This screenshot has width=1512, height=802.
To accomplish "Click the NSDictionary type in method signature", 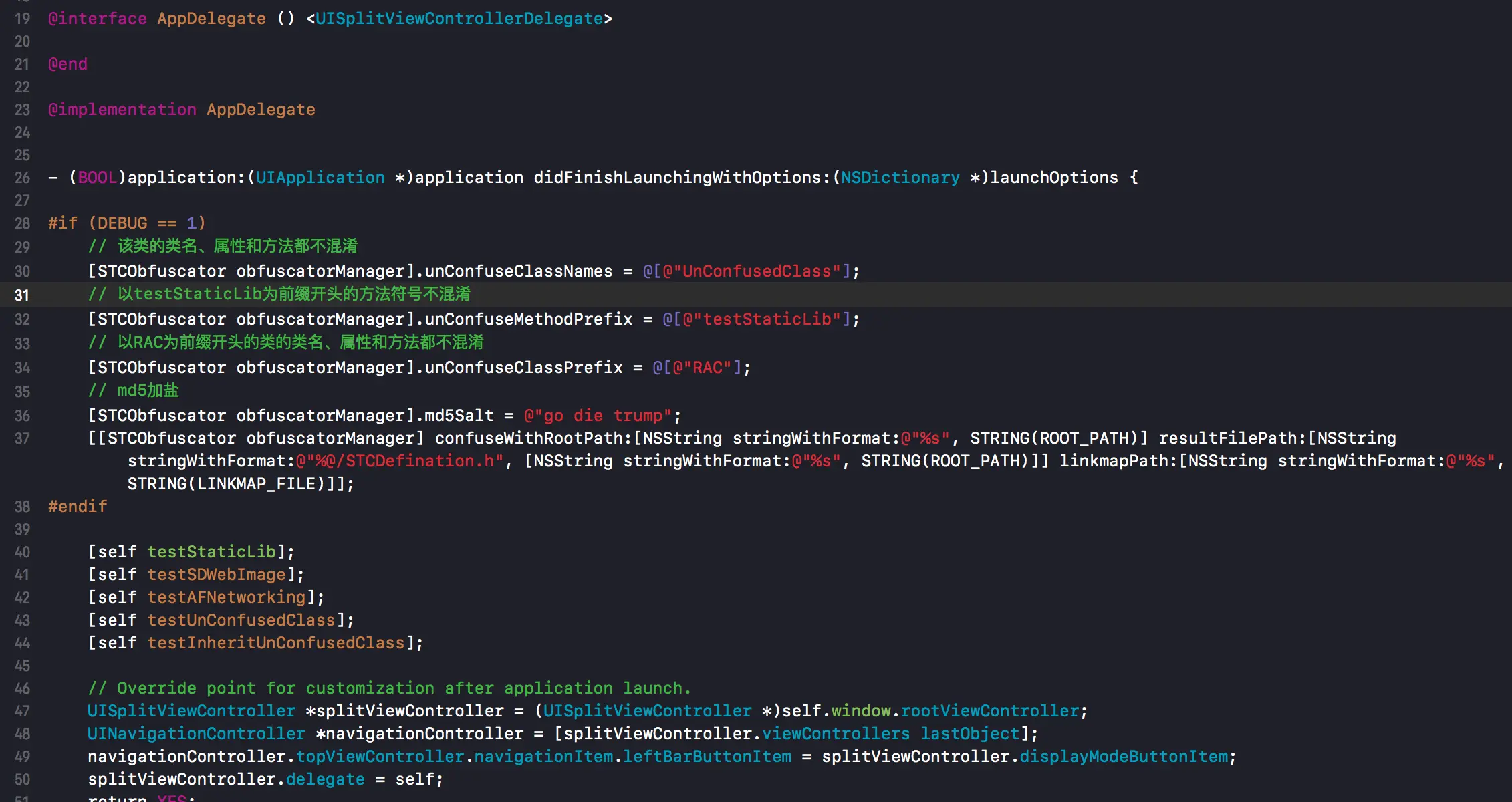I will coord(900,178).
